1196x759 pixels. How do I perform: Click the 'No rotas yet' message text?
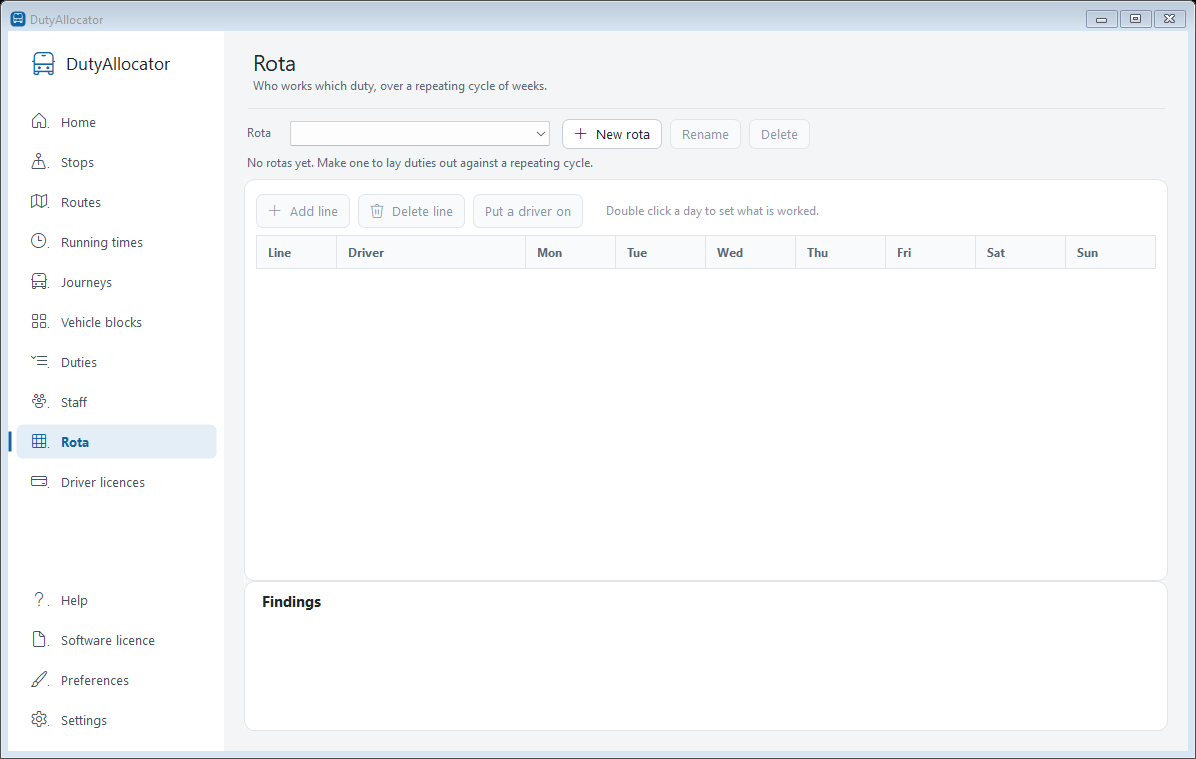420,163
